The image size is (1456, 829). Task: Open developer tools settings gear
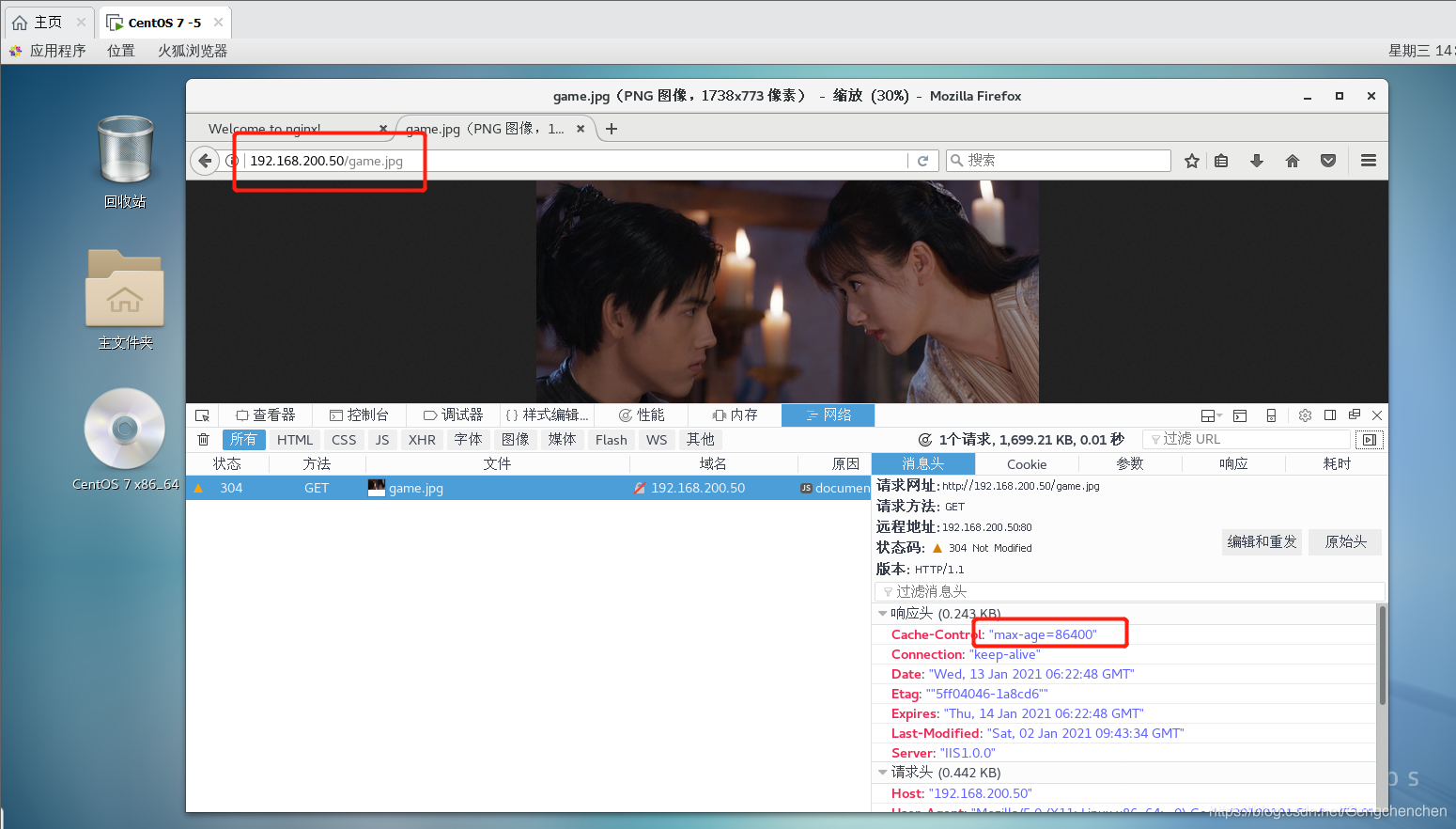coord(1305,415)
